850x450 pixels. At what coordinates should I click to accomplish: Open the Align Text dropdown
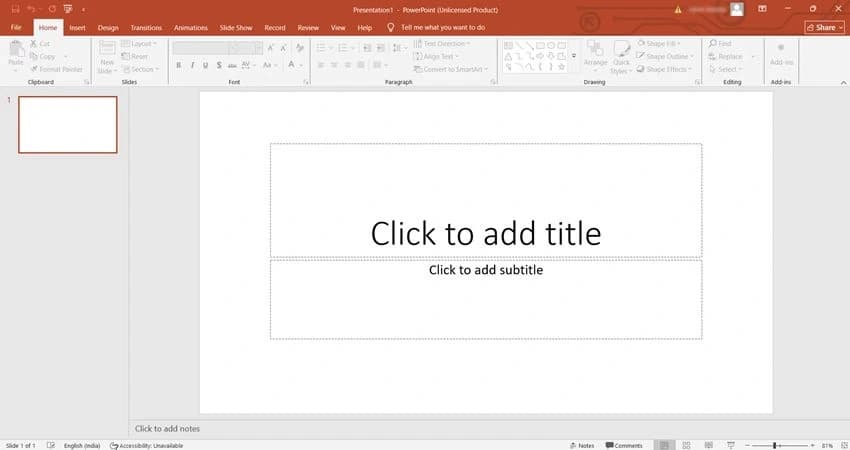pos(436,56)
